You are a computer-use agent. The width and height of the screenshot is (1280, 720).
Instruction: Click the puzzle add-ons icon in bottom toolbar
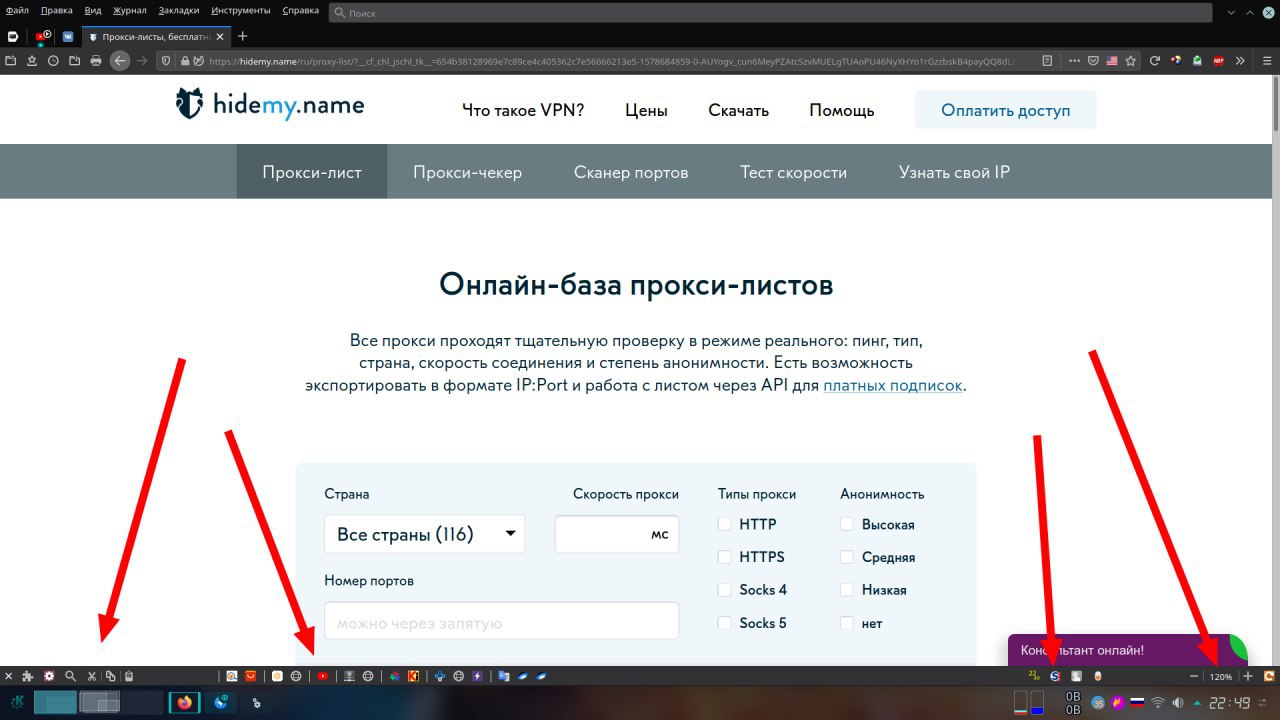click(27, 676)
